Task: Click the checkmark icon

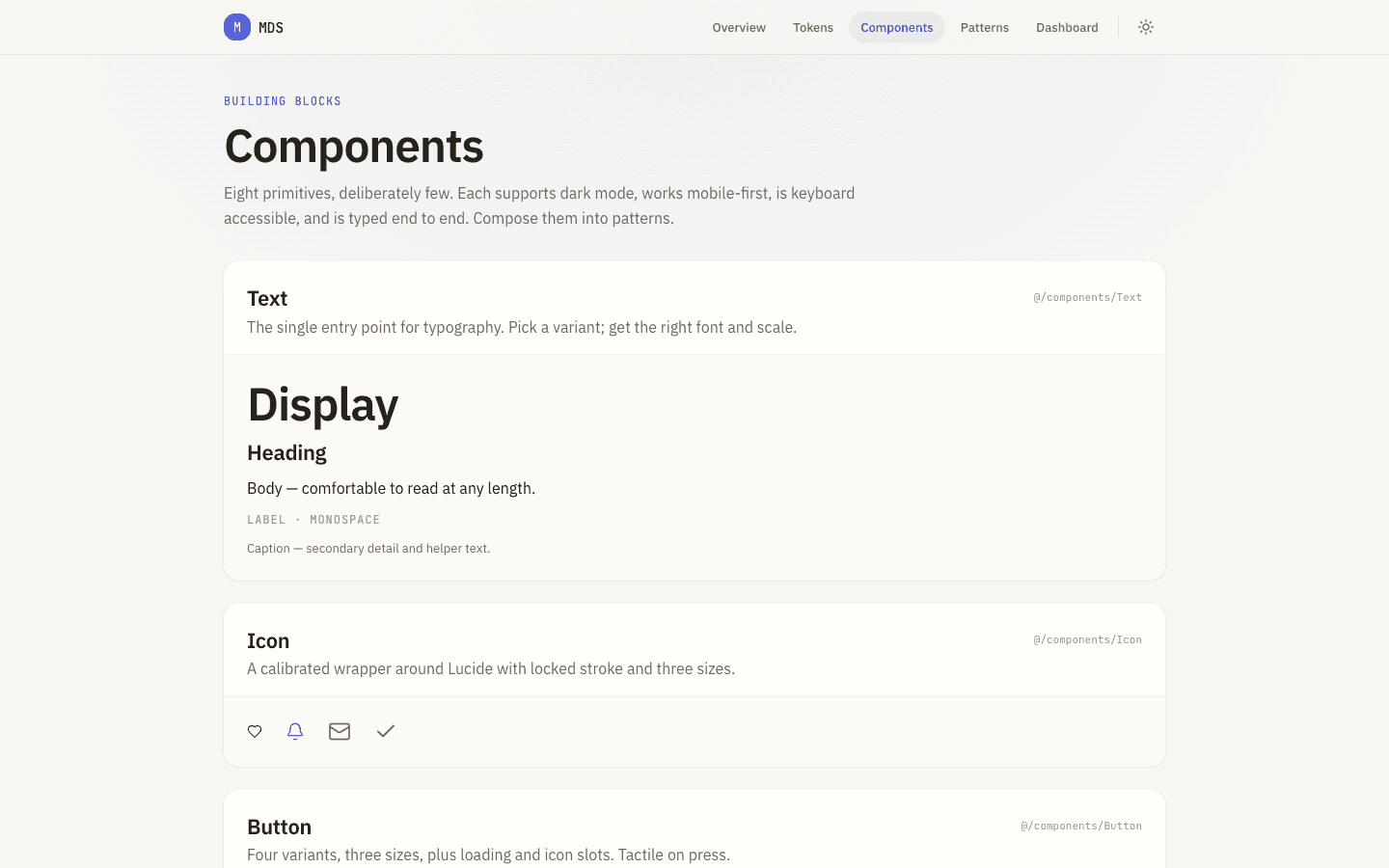Action: click(x=386, y=731)
